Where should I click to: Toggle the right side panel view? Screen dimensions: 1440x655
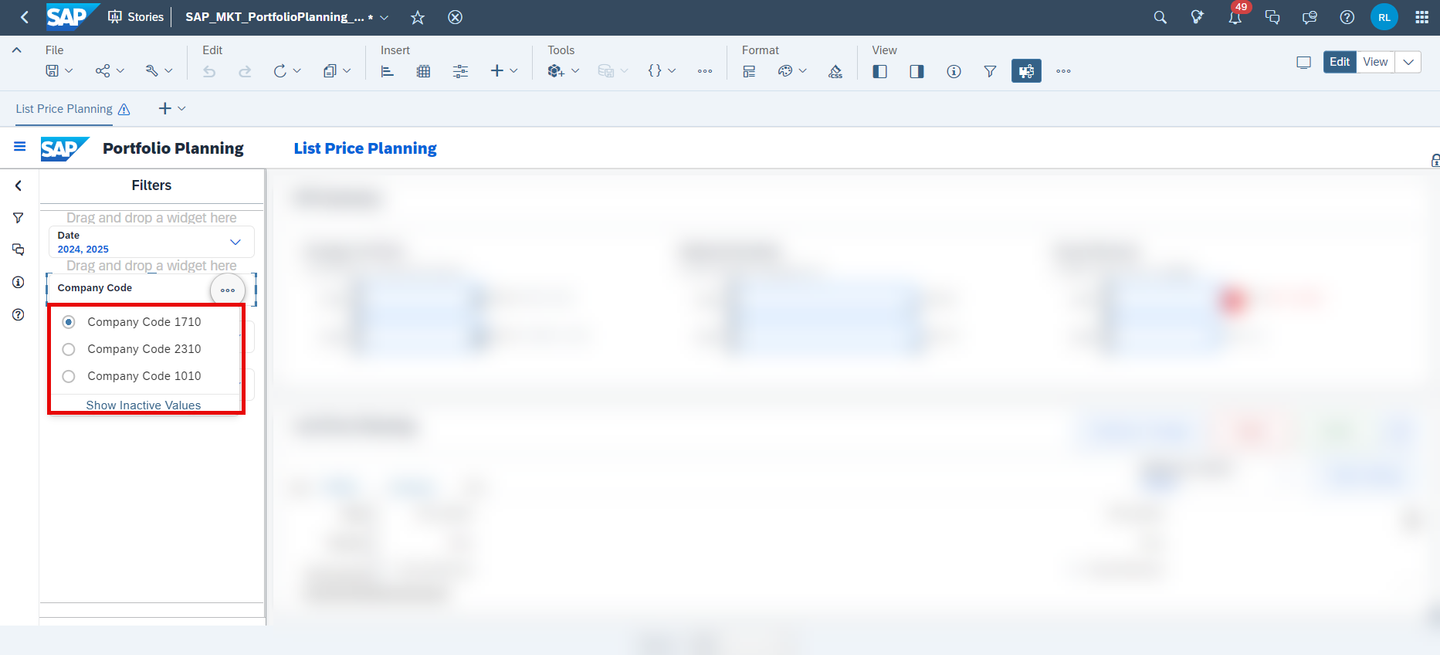pos(917,71)
